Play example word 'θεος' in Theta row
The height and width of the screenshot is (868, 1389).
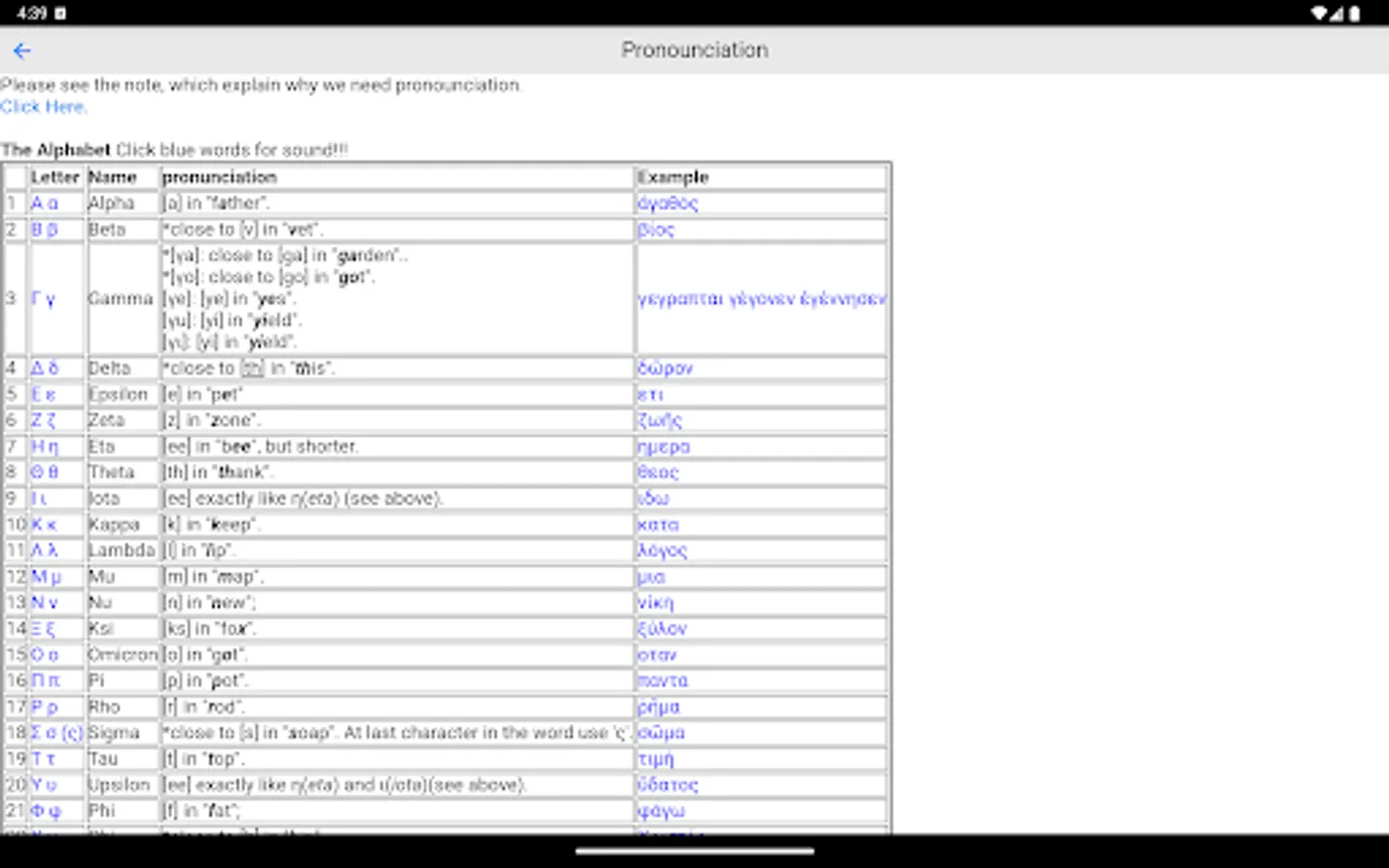658,473
